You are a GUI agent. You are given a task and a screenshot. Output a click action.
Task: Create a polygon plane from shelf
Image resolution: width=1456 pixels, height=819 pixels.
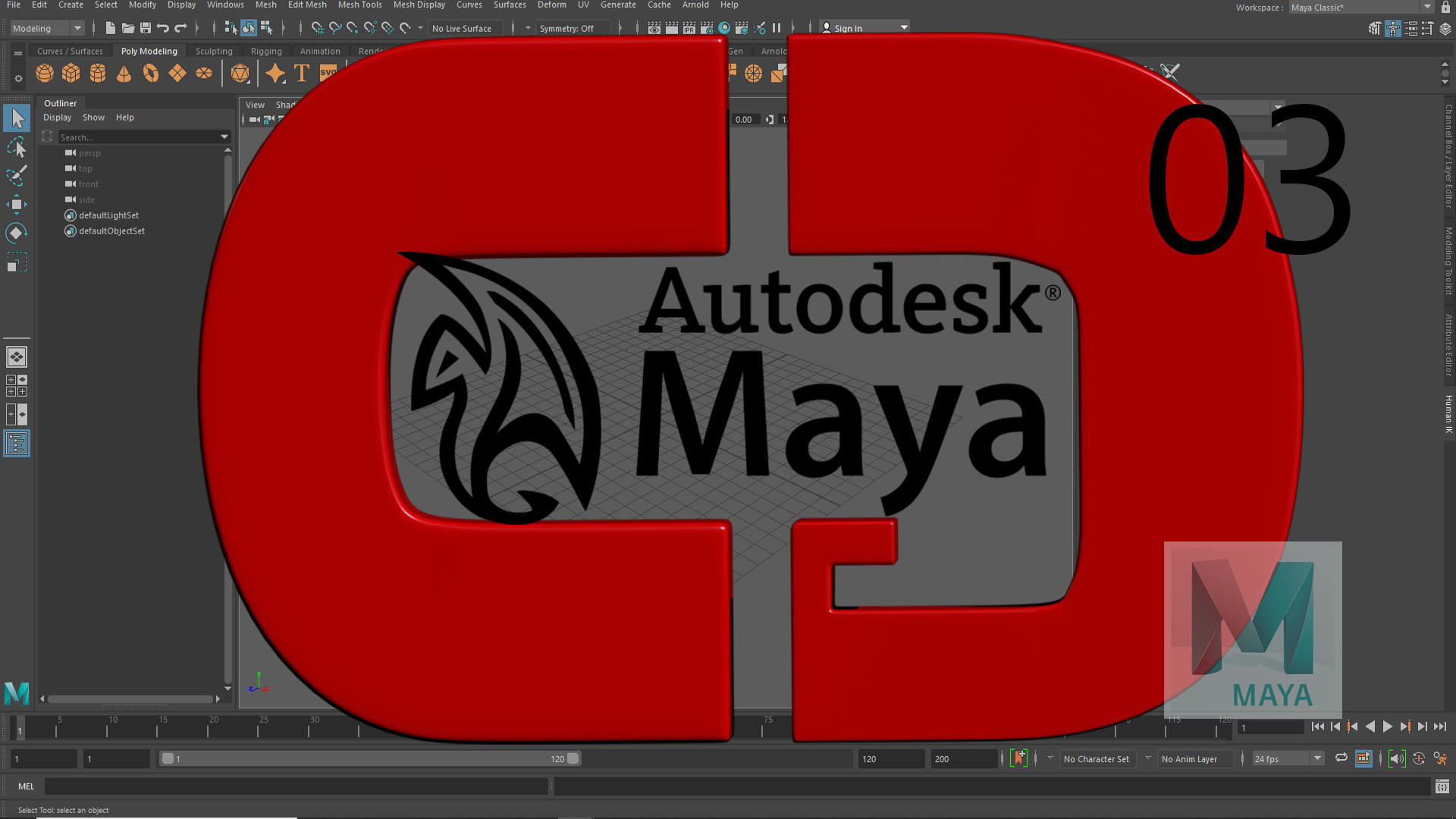pyautogui.click(x=177, y=74)
